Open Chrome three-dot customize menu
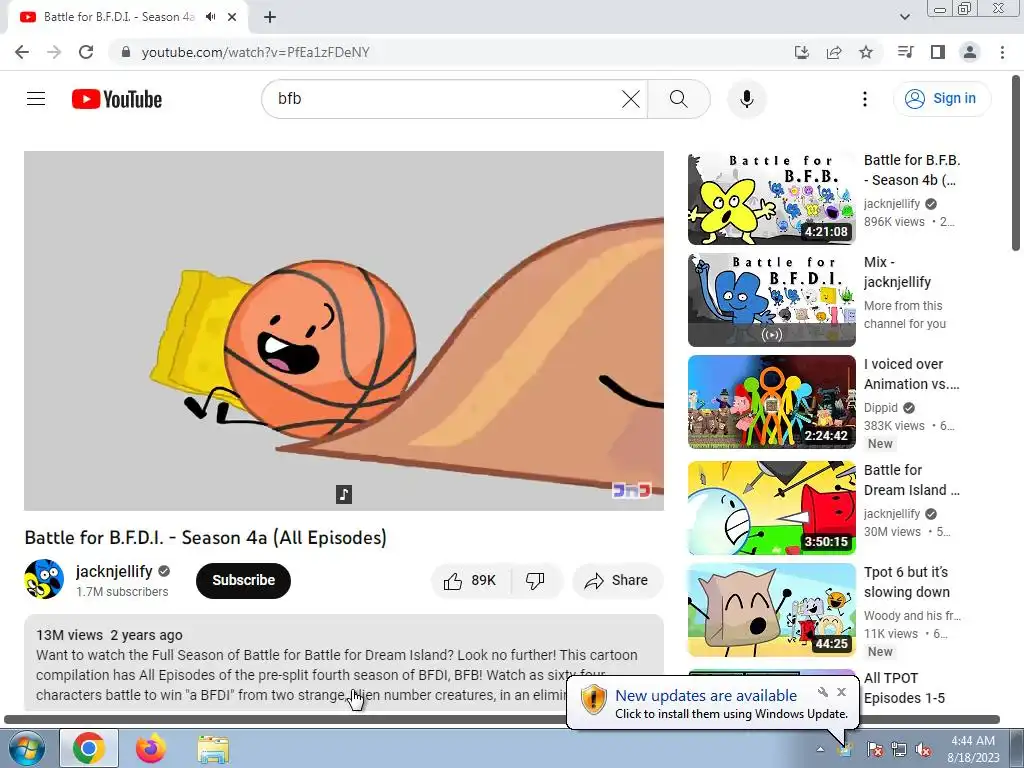This screenshot has height=768, width=1024. [1002, 52]
